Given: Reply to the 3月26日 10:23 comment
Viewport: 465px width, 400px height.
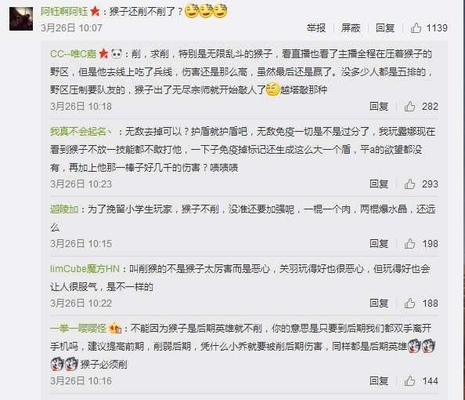Looking at the screenshot, I should click(379, 184).
